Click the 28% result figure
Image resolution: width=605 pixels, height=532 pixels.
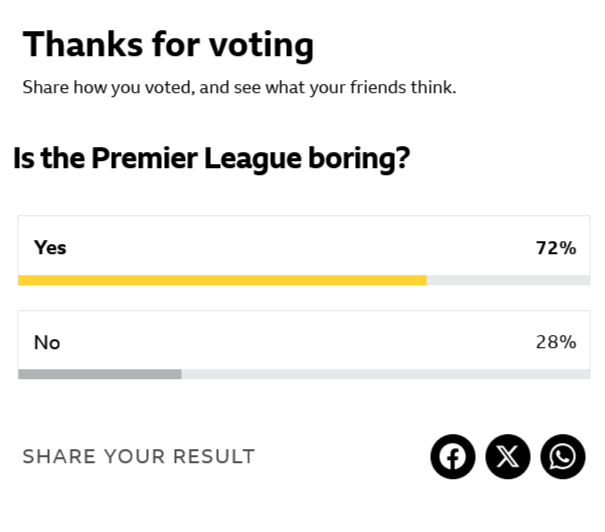click(x=556, y=342)
